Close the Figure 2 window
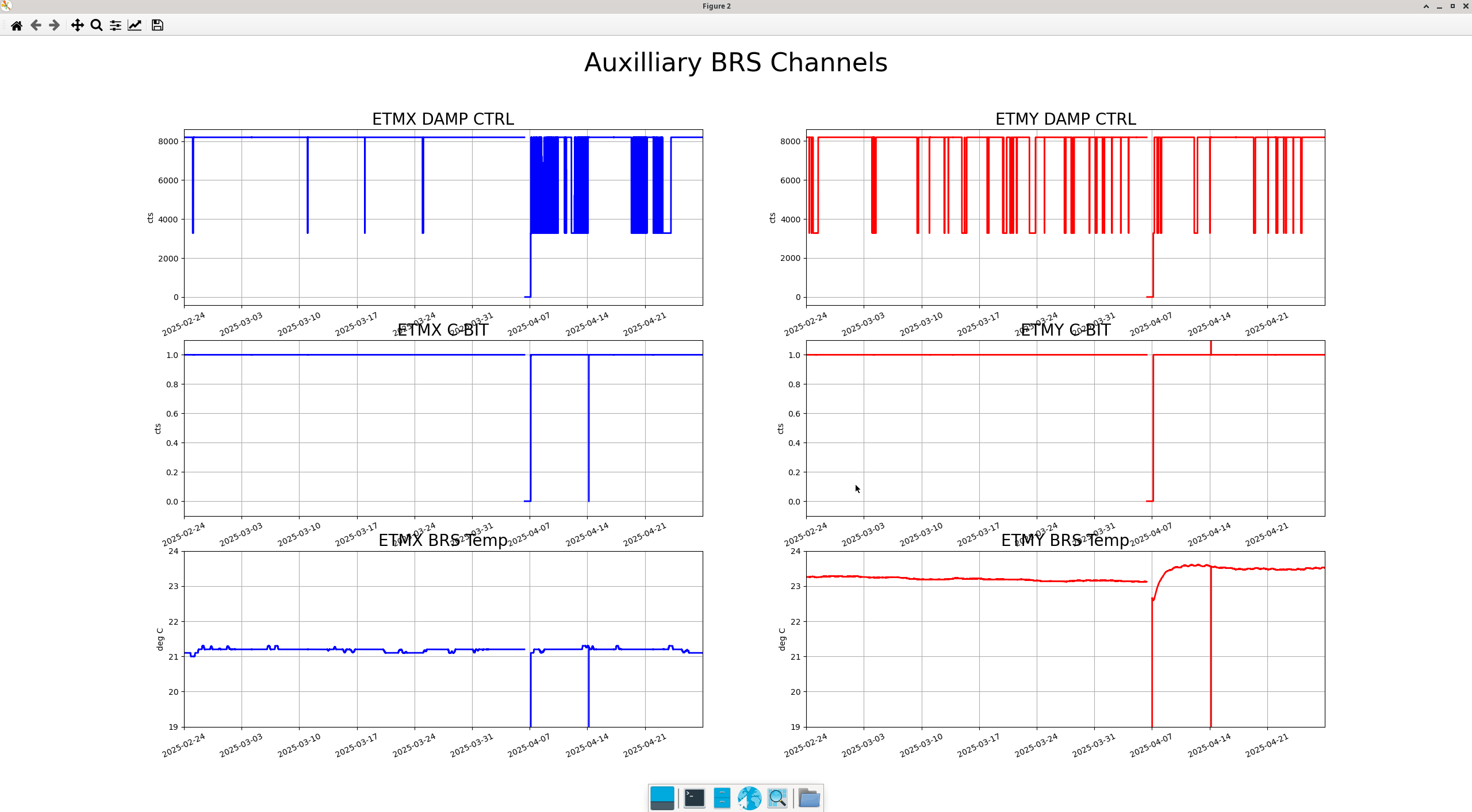The height and width of the screenshot is (812, 1472). click(x=1466, y=6)
